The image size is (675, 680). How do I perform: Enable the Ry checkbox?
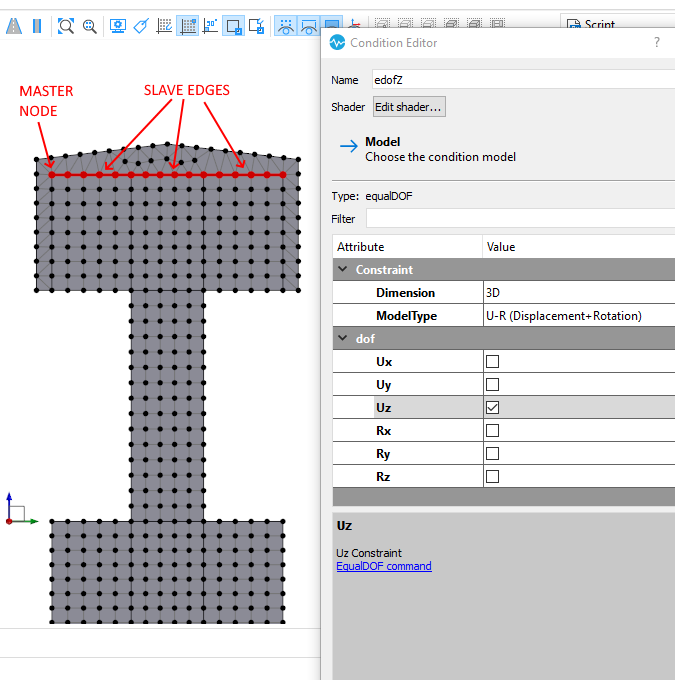492,453
